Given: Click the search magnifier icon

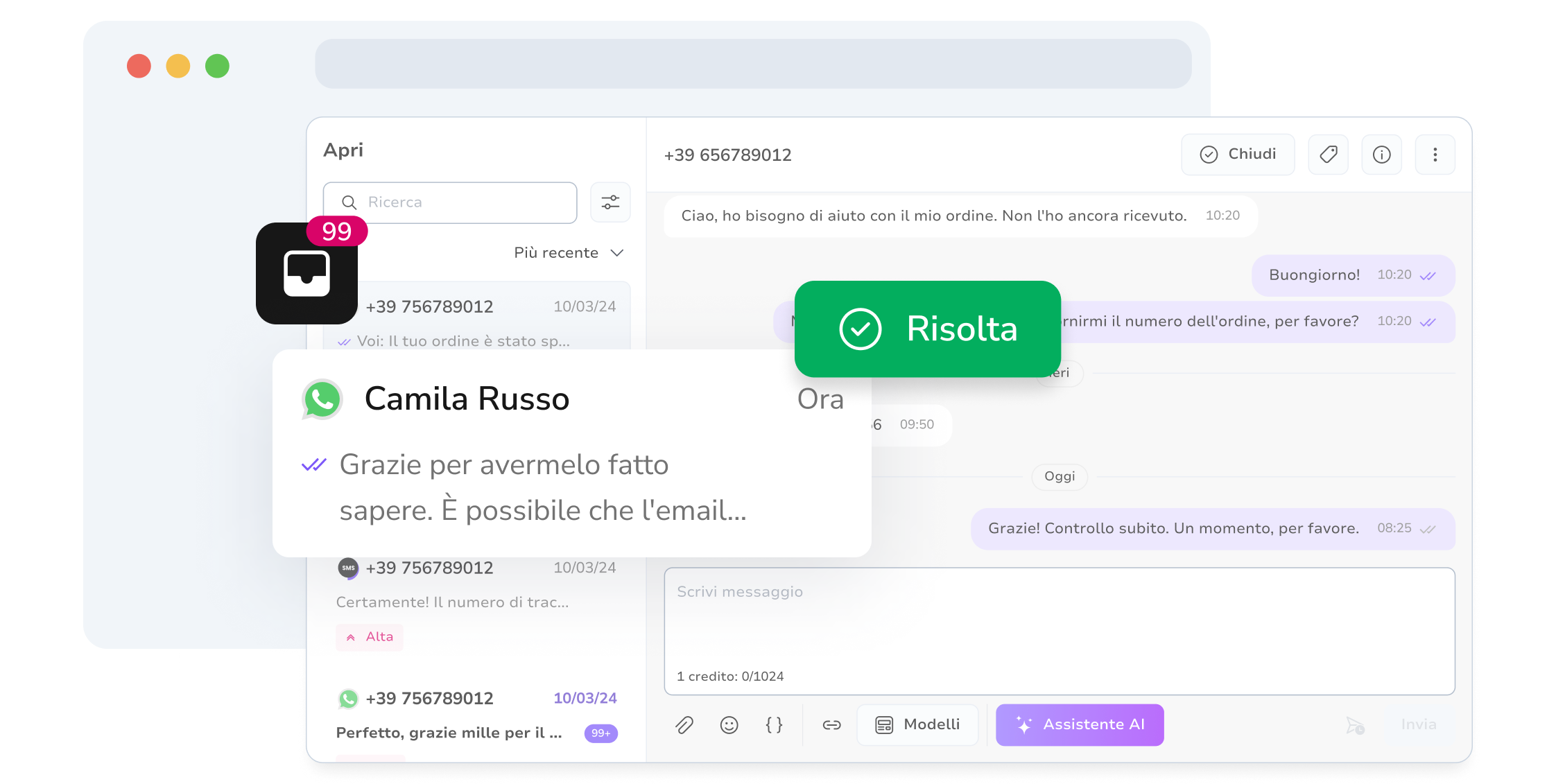Looking at the screenshot, I should [x=349, y=202].
